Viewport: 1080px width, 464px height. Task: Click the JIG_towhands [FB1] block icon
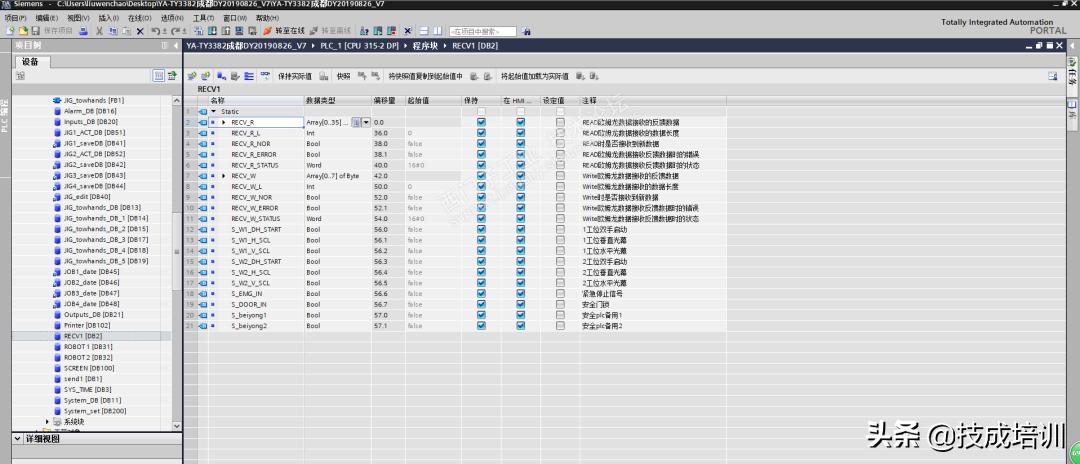click(58, 100)
